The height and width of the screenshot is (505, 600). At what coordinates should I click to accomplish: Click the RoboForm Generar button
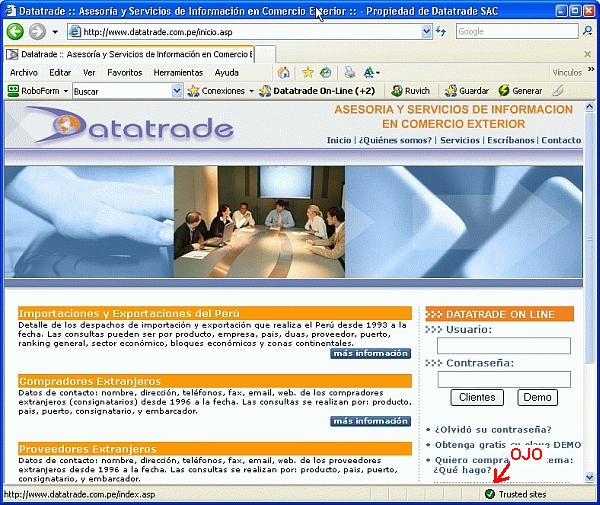[x=520, y=91]
